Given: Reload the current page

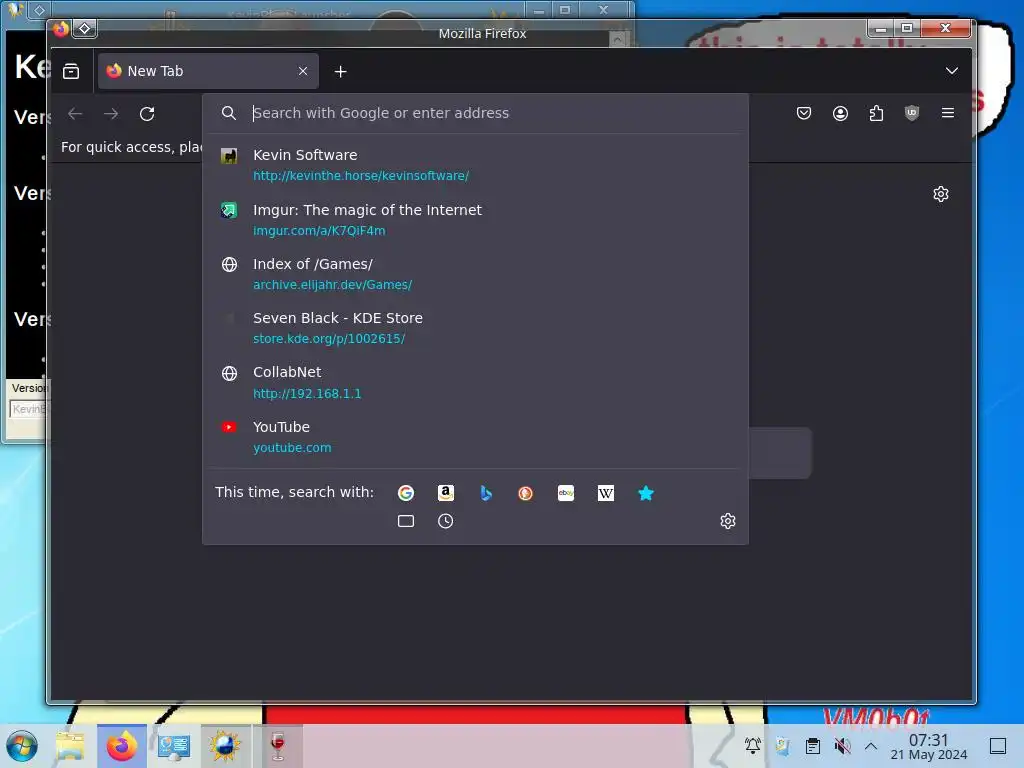Looking at the screenshot, I should (x=147, y=114).
